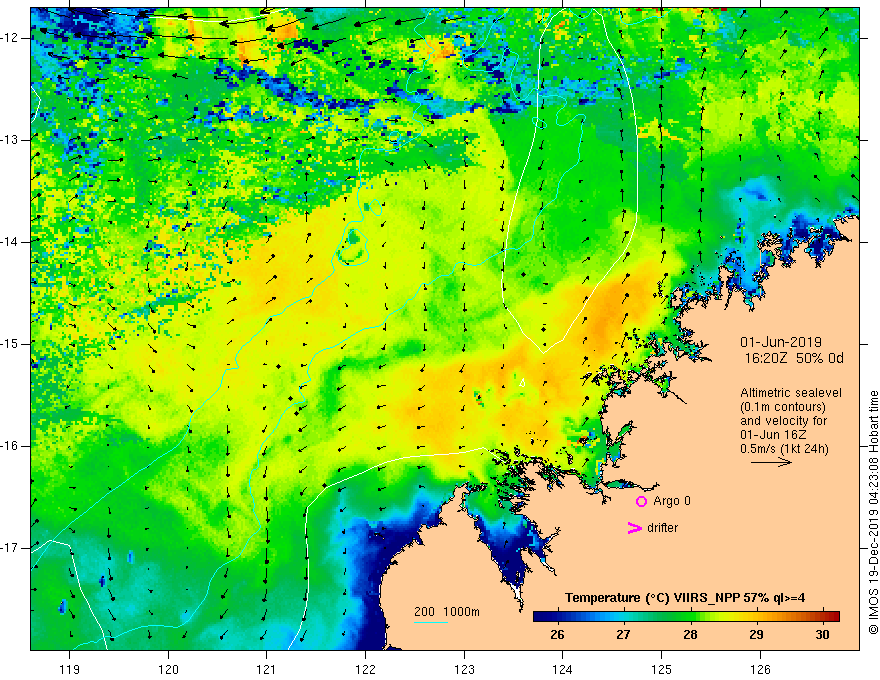
Task: Click latitude axis label -14
Action: pyautogui.click(x=12, y=242)
